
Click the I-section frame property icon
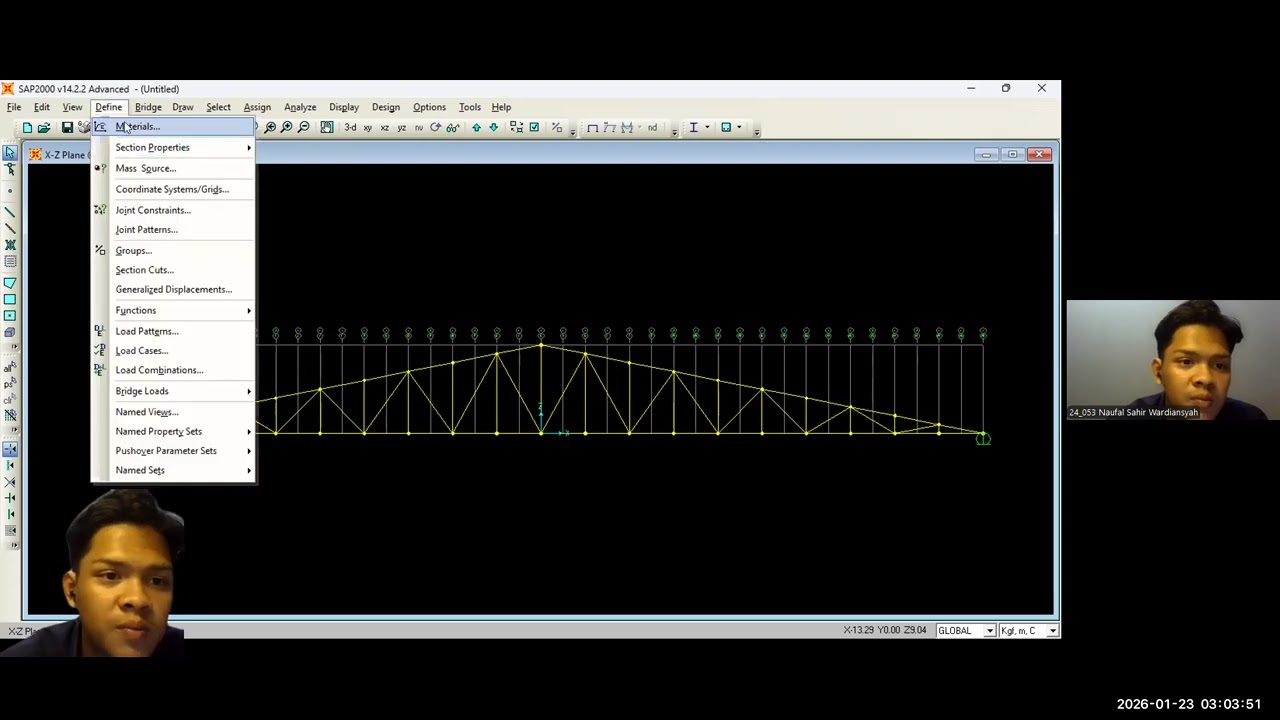[x=693, y=128]
